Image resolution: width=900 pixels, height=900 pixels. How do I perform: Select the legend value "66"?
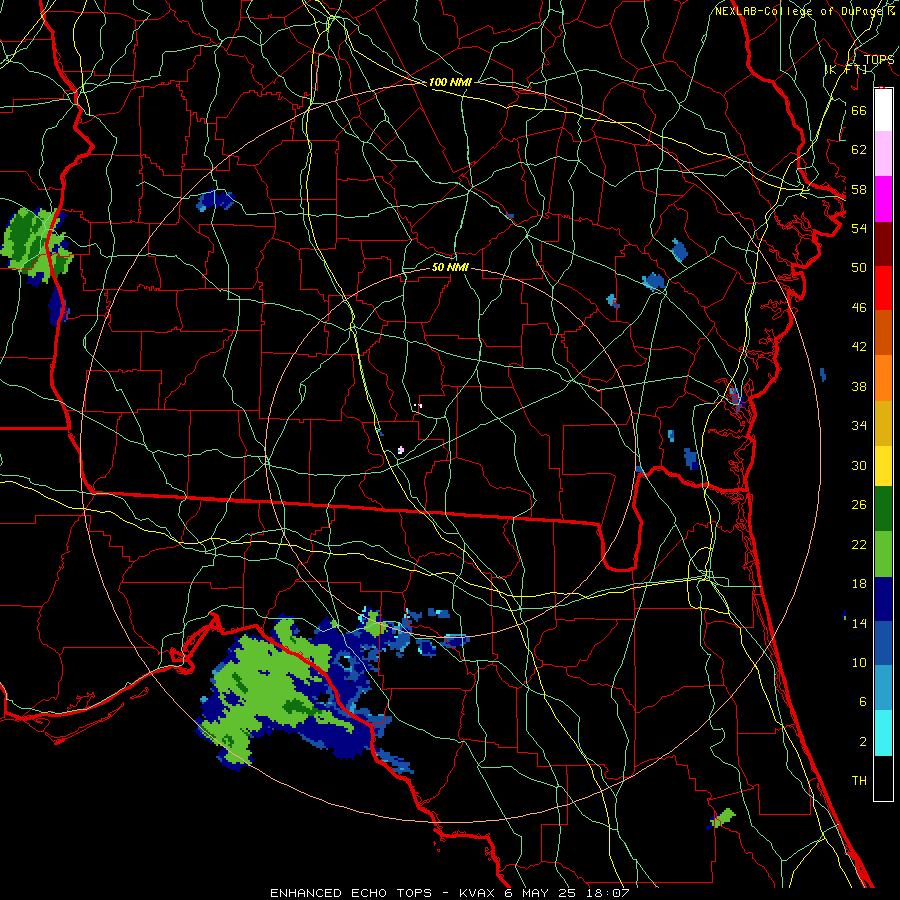859,110
